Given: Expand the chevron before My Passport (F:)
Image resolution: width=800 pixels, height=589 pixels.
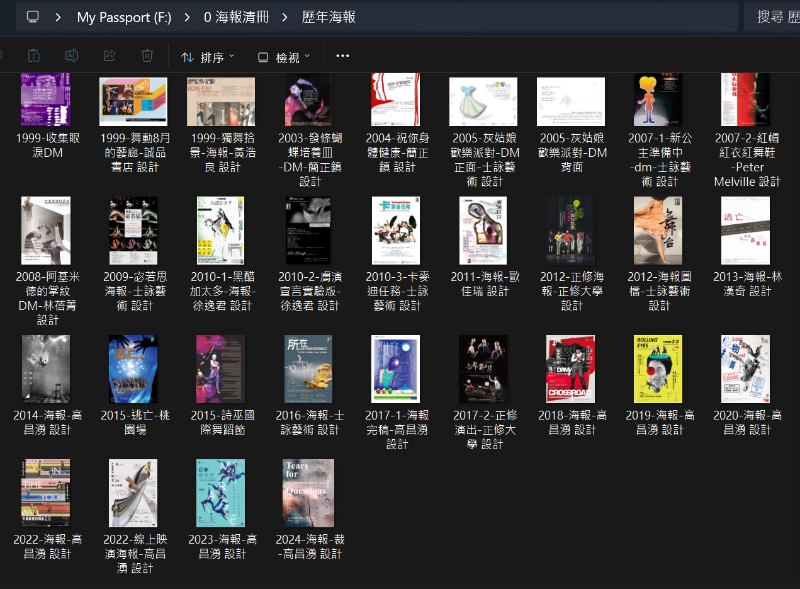Looking at the screenshot, I should tap(60, 17).
